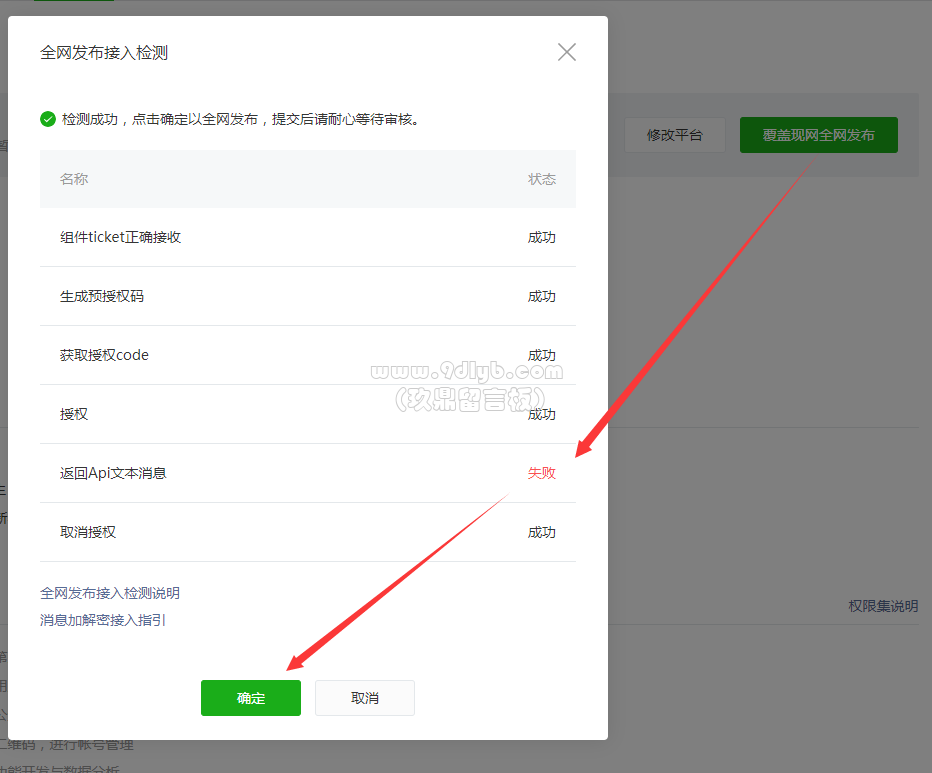Open the 消息加解密接入指引 link
The width and height of the screenshot is (932, 773).
click(103, 620)
